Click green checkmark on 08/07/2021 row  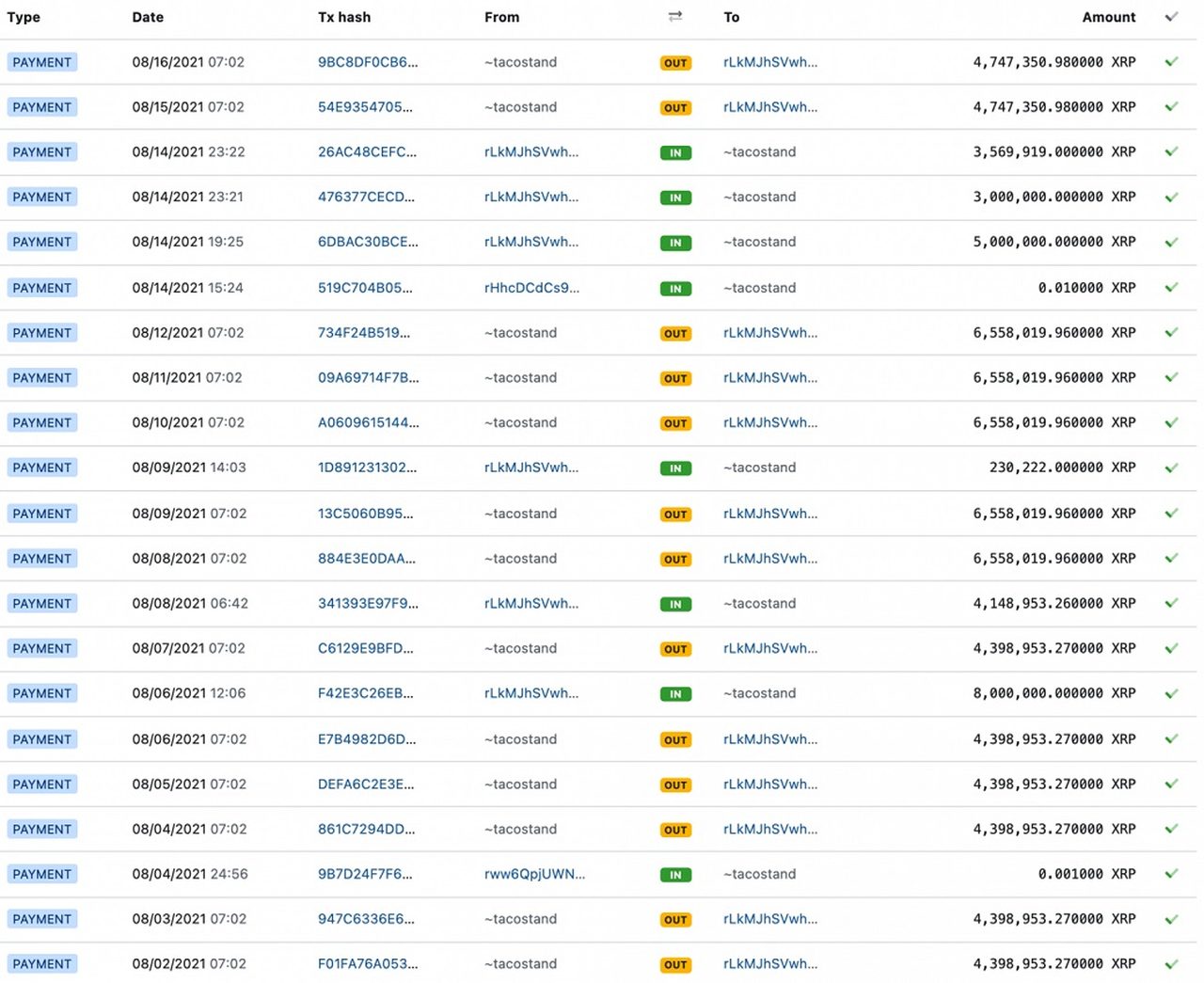[1171, 648]
